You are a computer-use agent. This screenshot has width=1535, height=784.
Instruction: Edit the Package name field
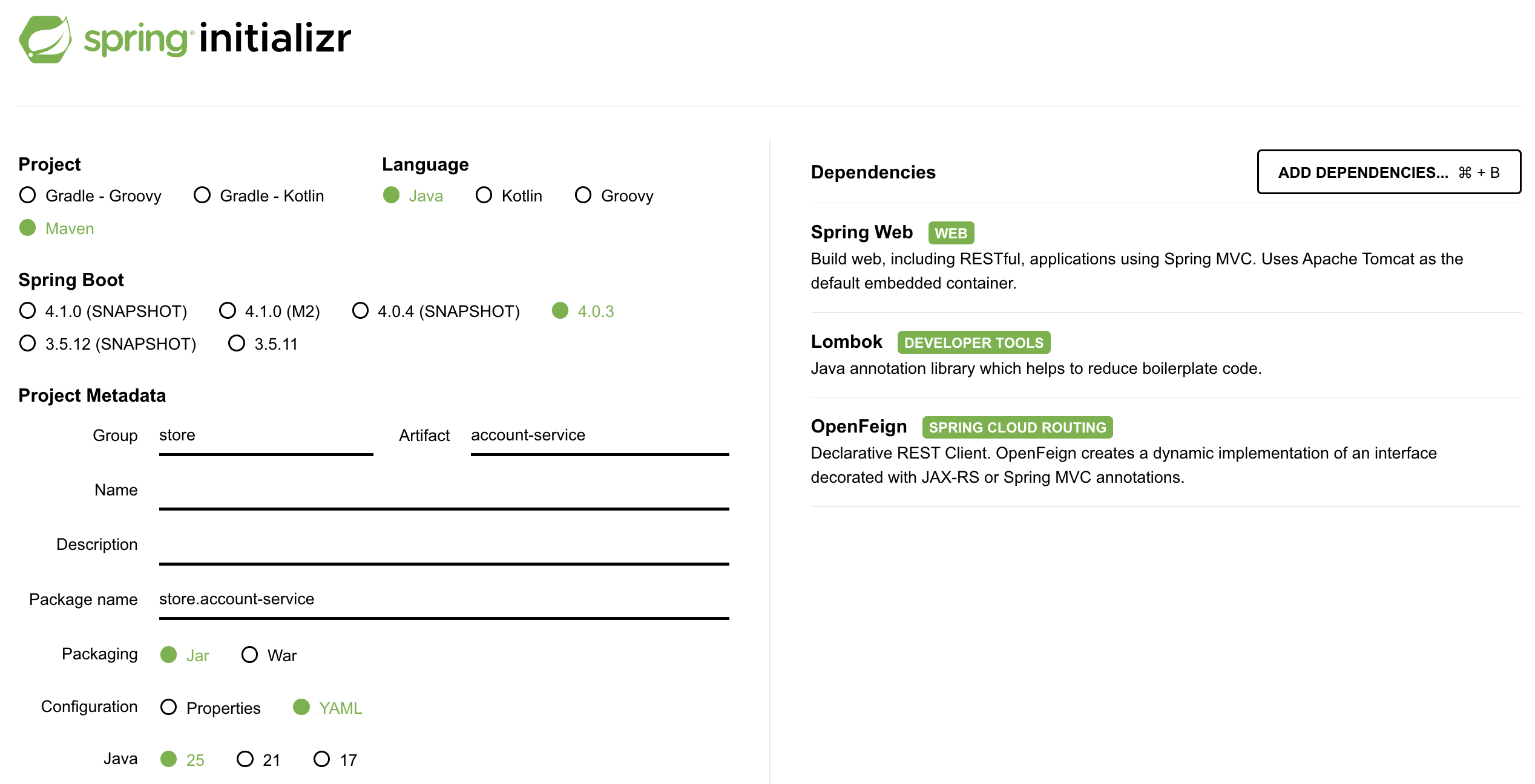click(x=443, y=599)
